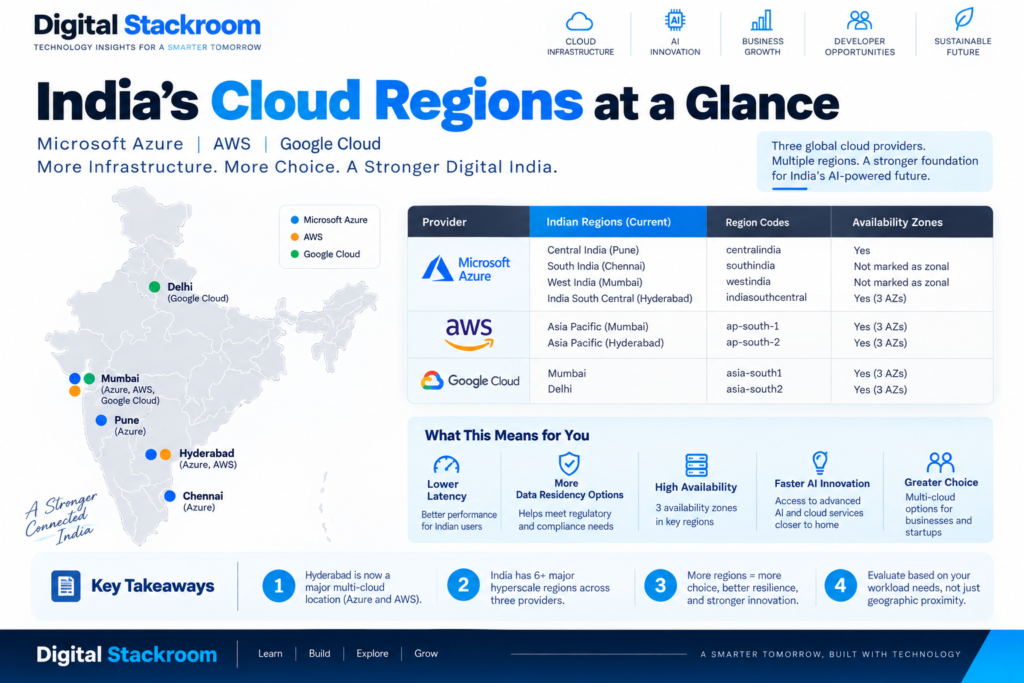The height and width of the screenshot is (683, 1024).
Task: Click the green Google Cloud legend dot
Action: [x=295, y=254]
